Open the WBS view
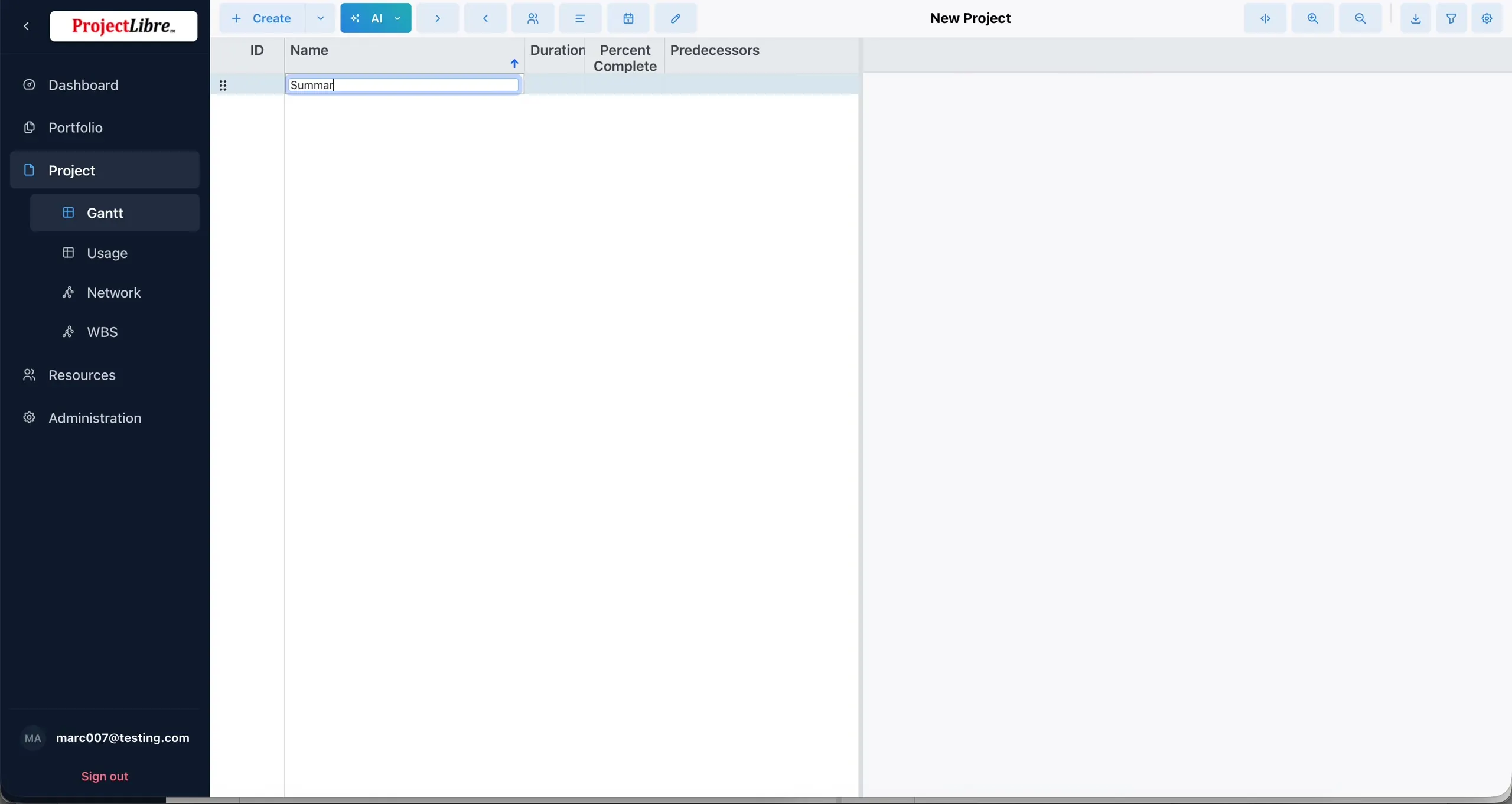Viewport: 1512px width, 804px height. tap(115, 332)
